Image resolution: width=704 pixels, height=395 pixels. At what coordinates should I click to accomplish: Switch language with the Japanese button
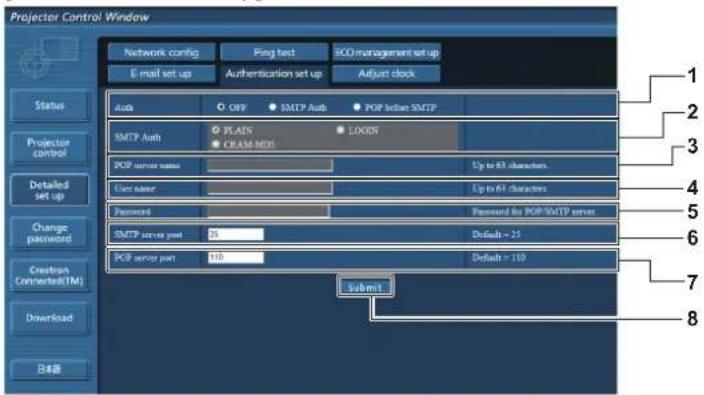[49, 369]
